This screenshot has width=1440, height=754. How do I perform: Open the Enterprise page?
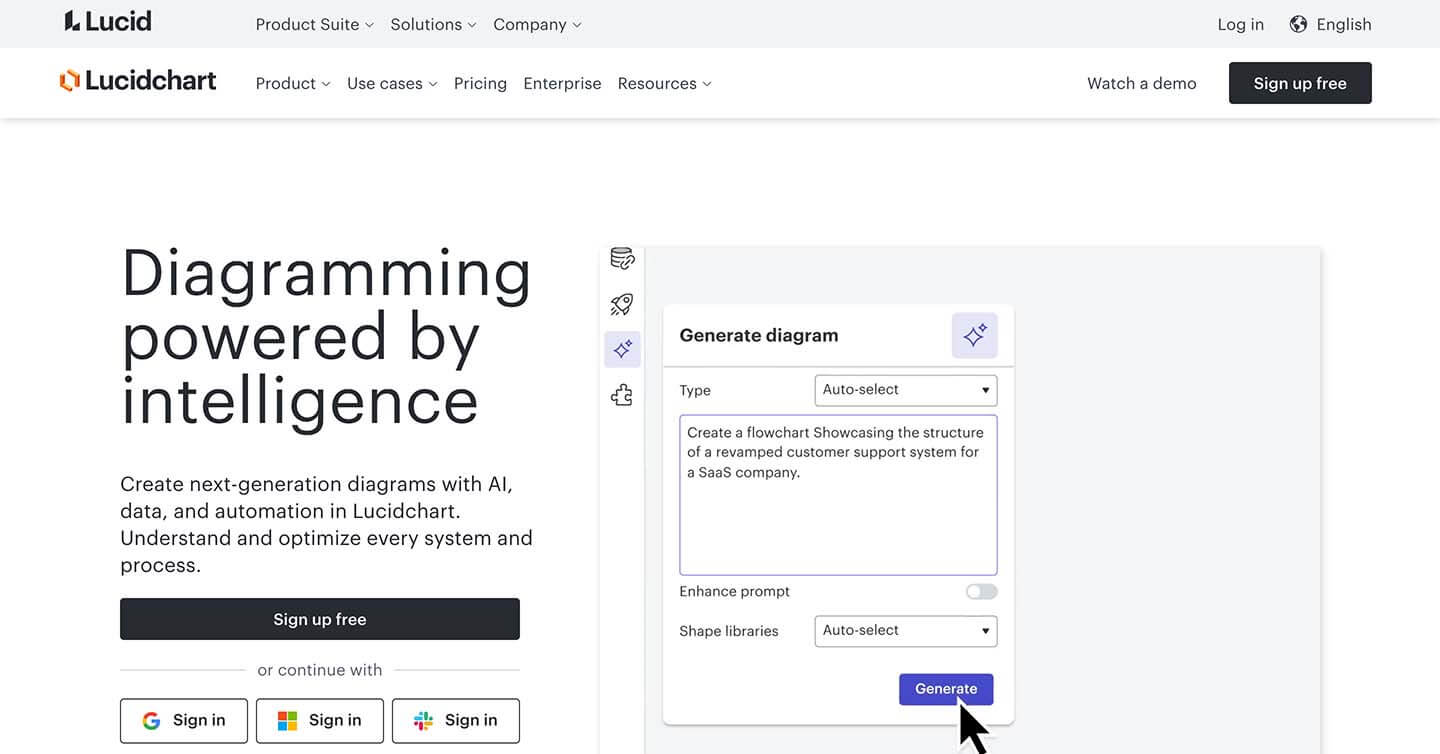562,84
